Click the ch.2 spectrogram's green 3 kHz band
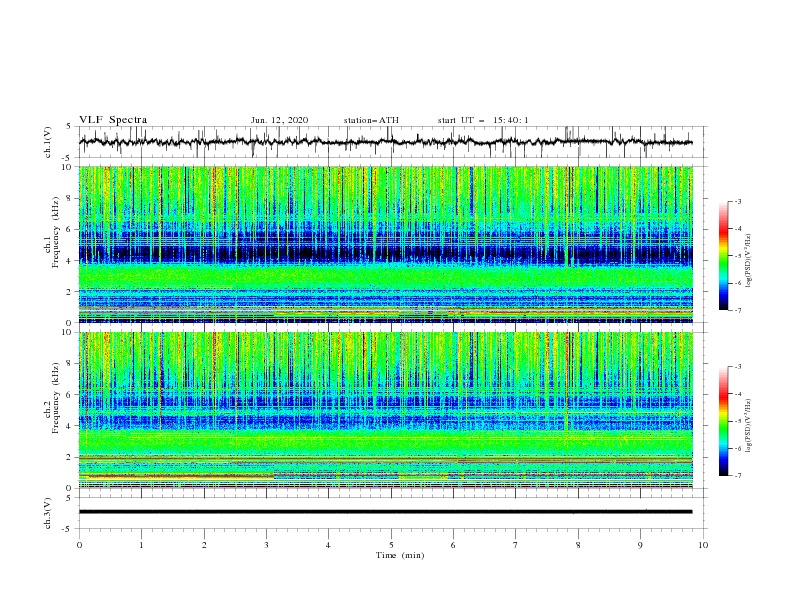This screenshot has width=792, height=612. 385,442
